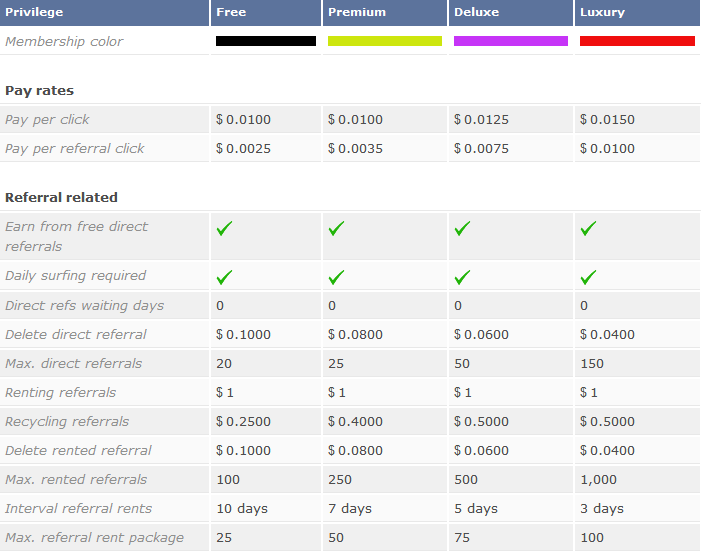Click the Premium checkmark for Daily surfing required
Image resolution: width=701 pixels, height=556 pixels.
click(x=336, y=277)
